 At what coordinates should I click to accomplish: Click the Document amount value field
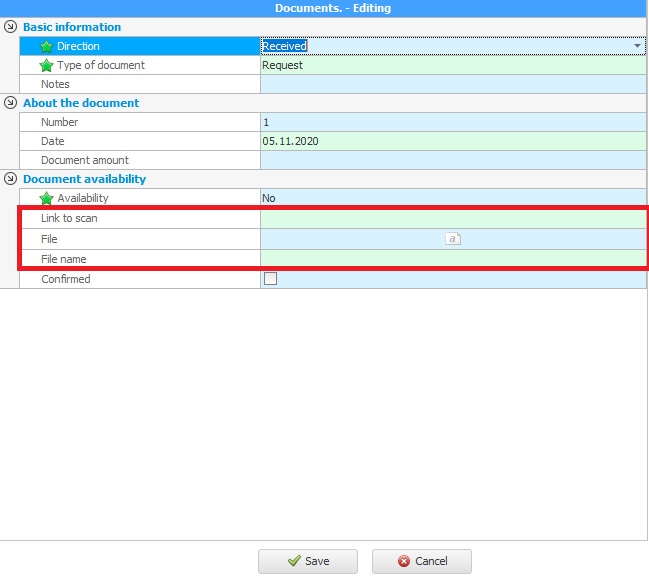pos(453,160)
